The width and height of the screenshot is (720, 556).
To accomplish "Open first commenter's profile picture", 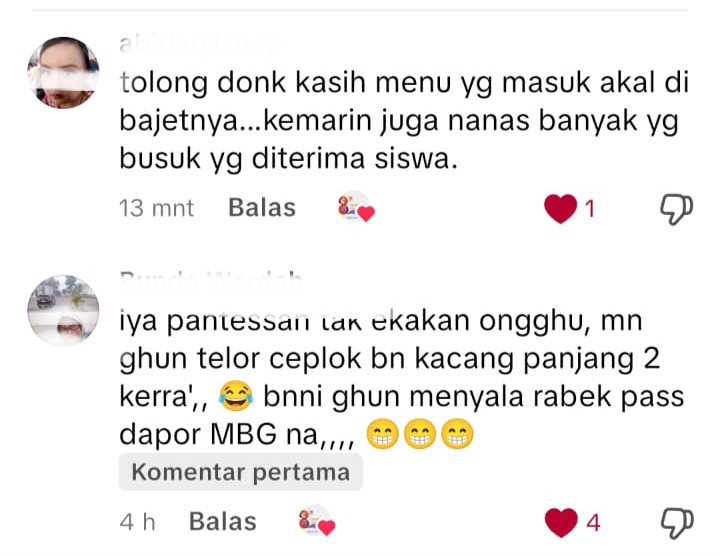I will 63,73.
